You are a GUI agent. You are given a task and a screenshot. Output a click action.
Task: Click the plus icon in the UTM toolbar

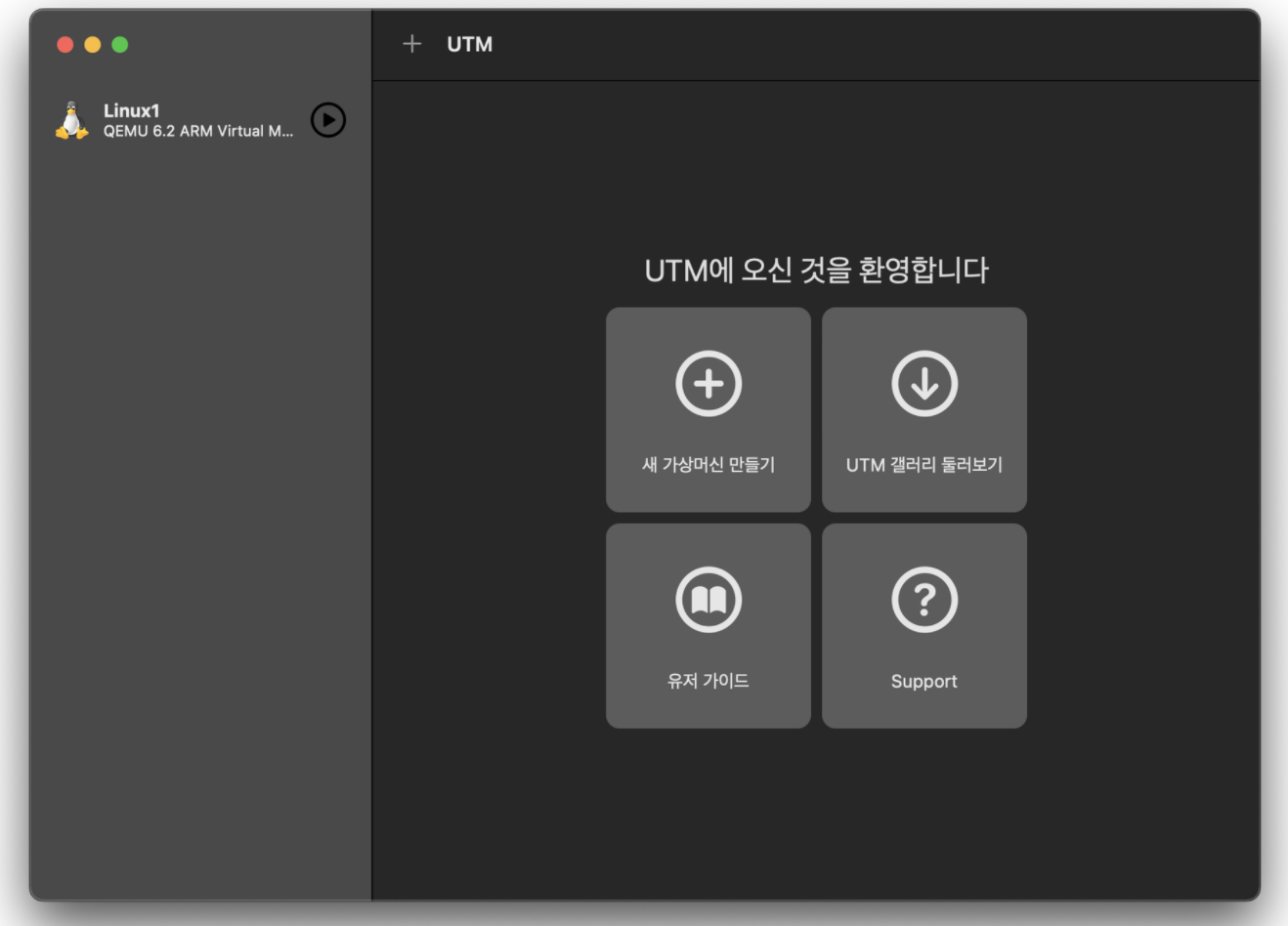point(412,44)
